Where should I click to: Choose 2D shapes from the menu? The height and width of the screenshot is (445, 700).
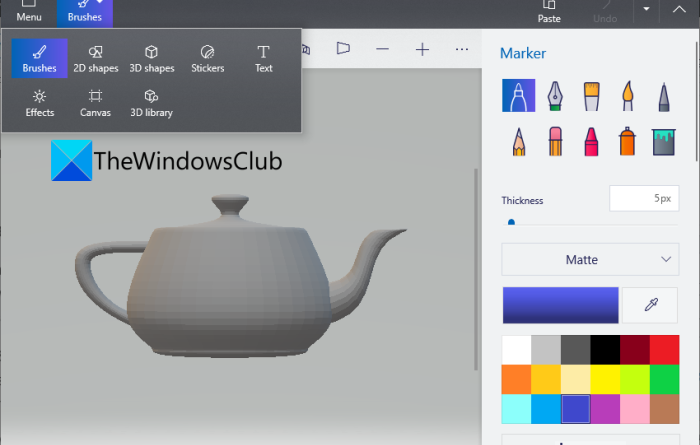coord(96,58)
